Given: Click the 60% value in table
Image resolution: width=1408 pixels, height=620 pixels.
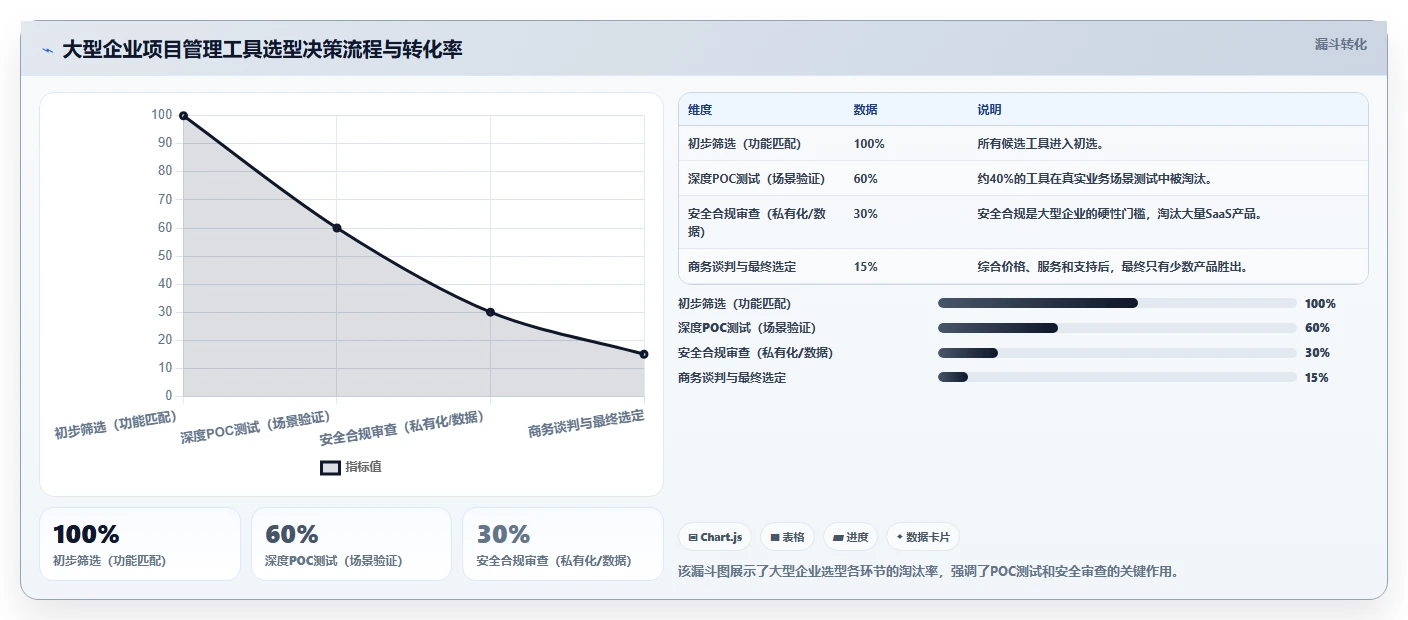Looking at the screenshot, I should pyautogui.click(x=866, y=179).
